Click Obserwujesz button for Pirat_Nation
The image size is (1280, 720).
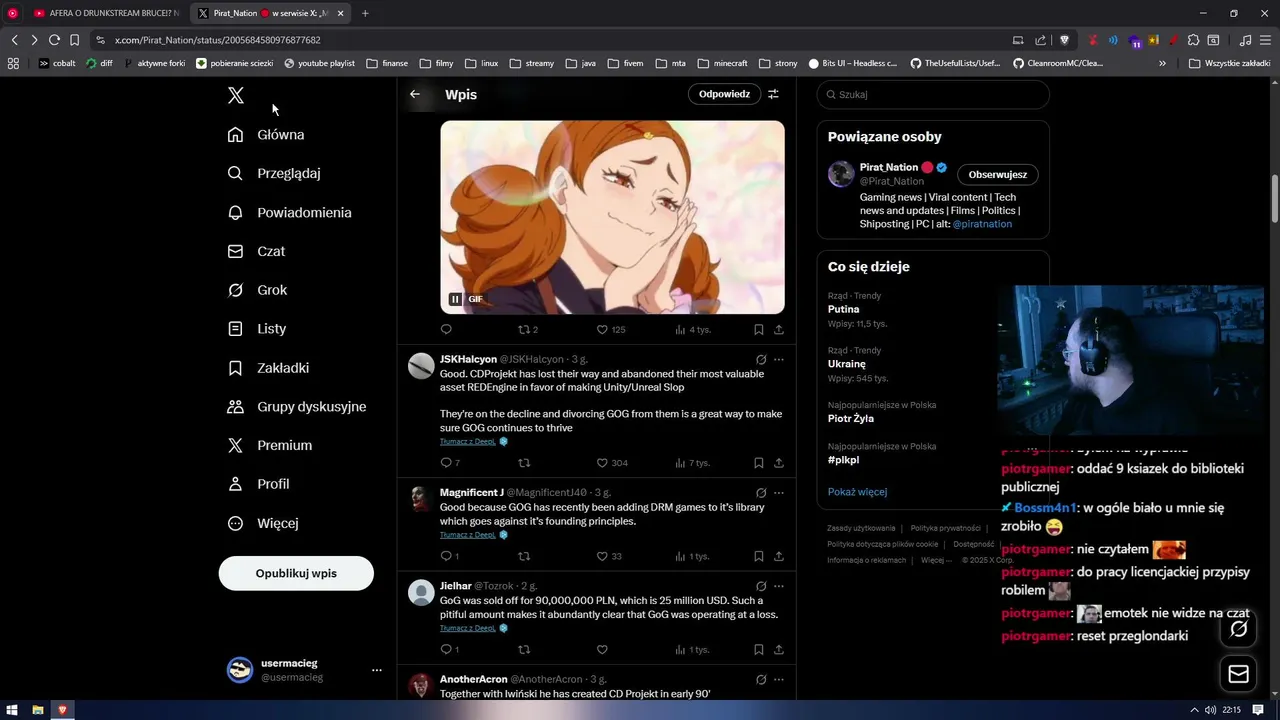[x=997, y=174]
